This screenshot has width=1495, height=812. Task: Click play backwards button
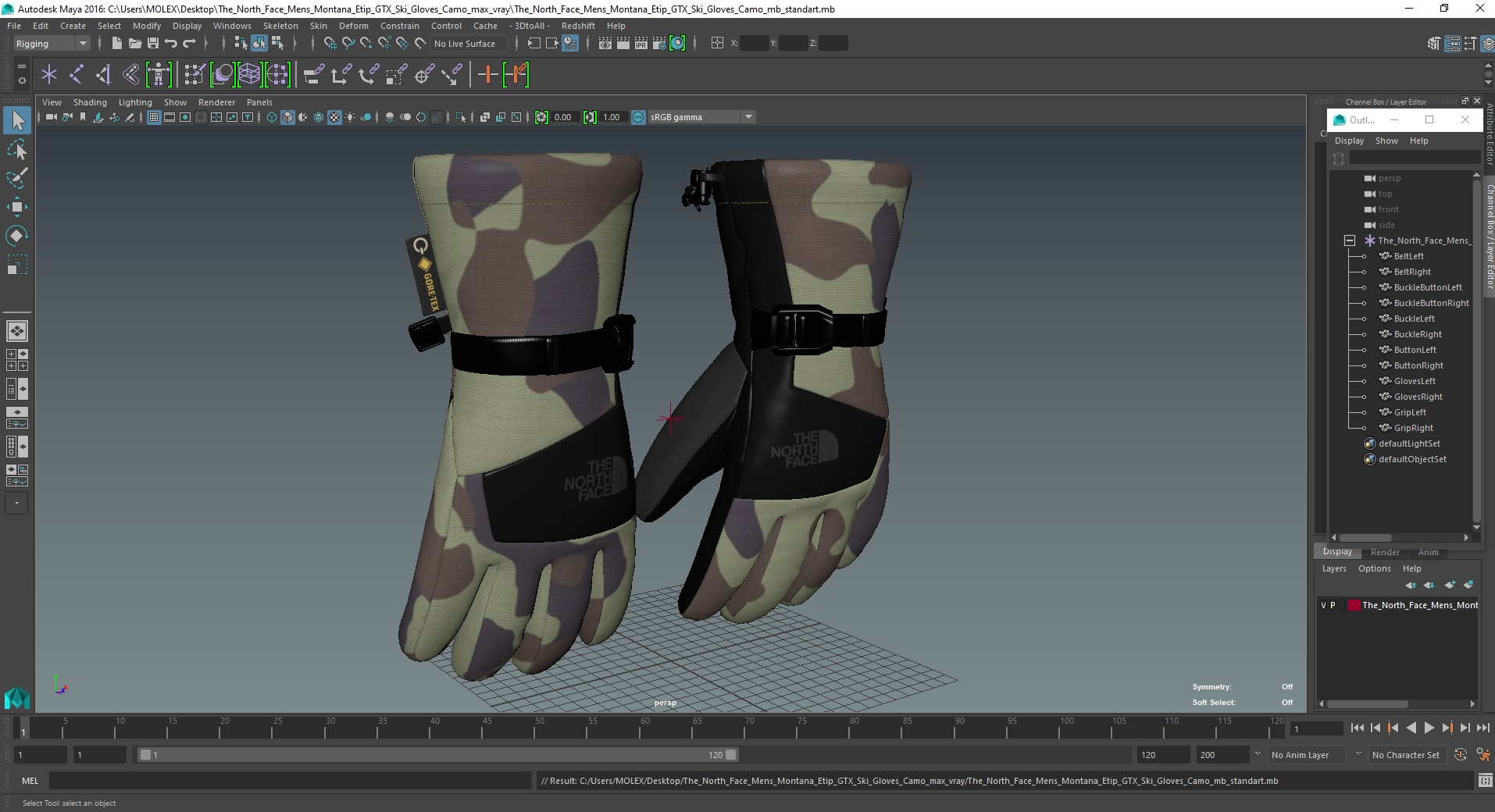pyautogui.click(x=1411, y=728)
